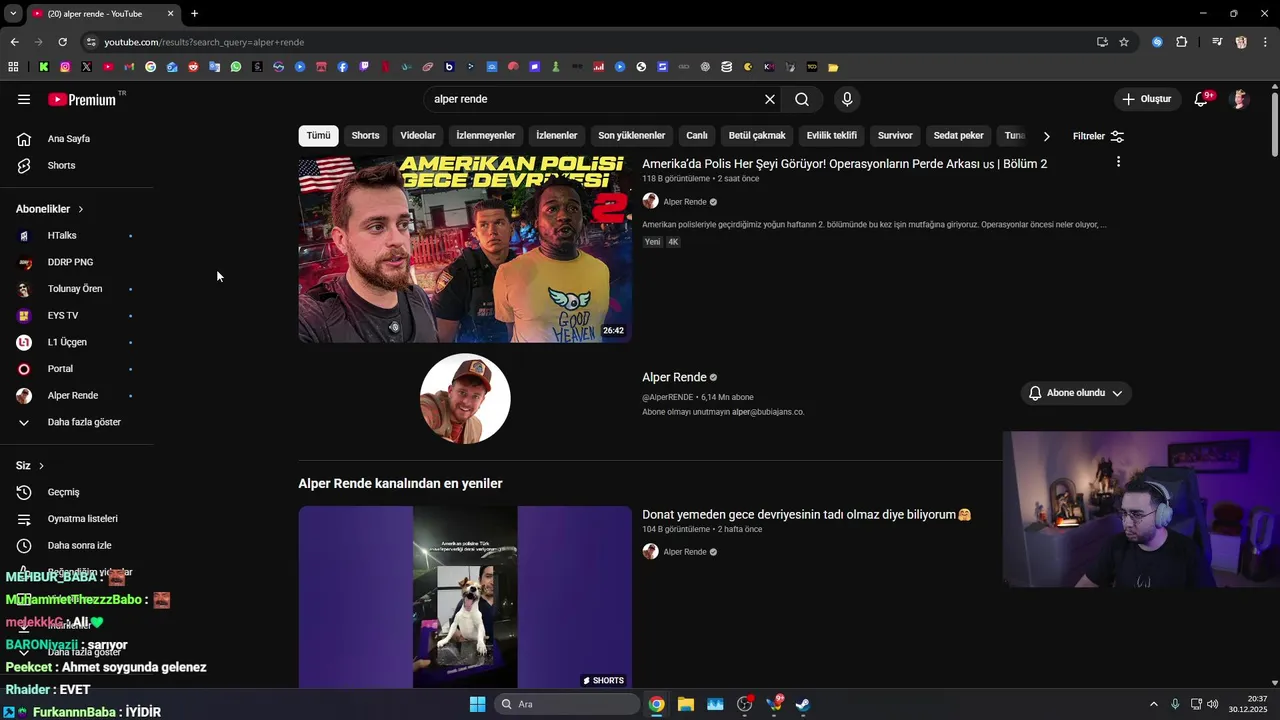Select the Survivor filter chip
This screenshot has width=1280, height=720.
[895, 136]
